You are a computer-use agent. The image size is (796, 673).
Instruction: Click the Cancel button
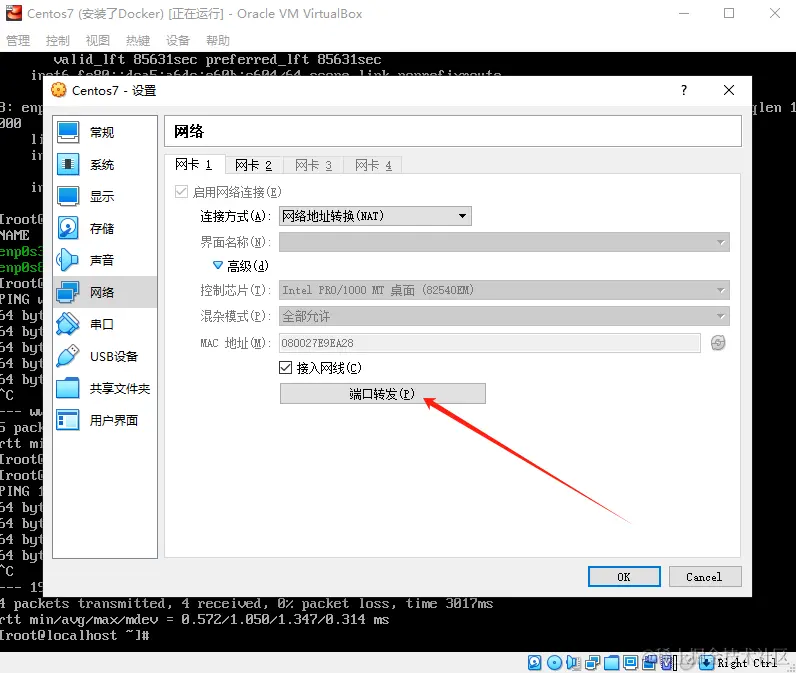pos(705,577)
